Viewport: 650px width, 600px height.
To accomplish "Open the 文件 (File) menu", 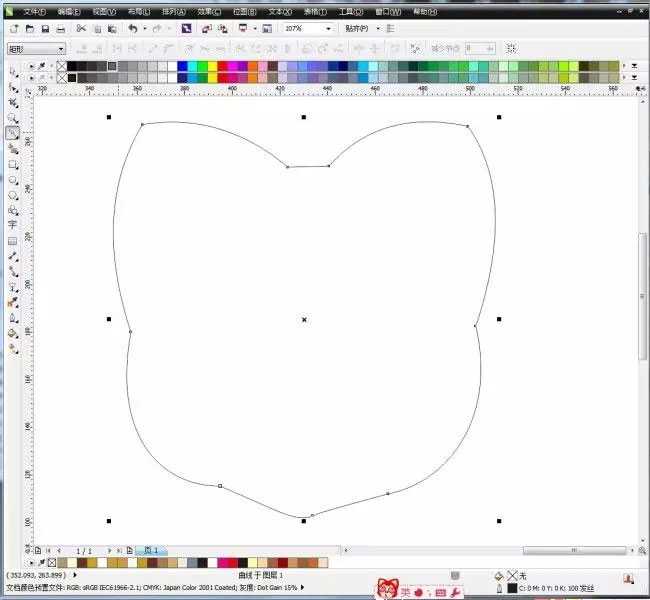I will tap(34, 12).
